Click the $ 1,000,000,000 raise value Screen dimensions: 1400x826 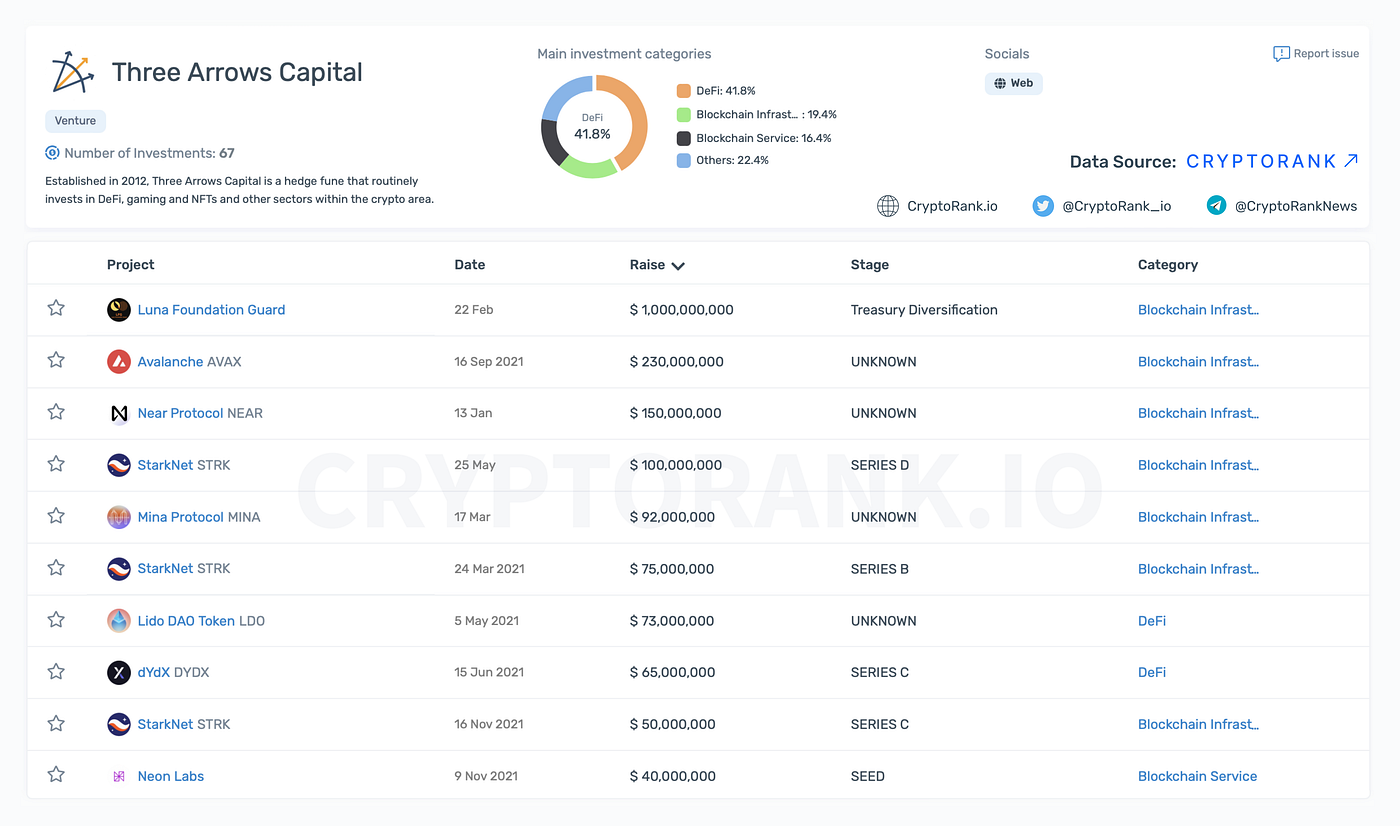pyautogui.click(x=682, y=310)
